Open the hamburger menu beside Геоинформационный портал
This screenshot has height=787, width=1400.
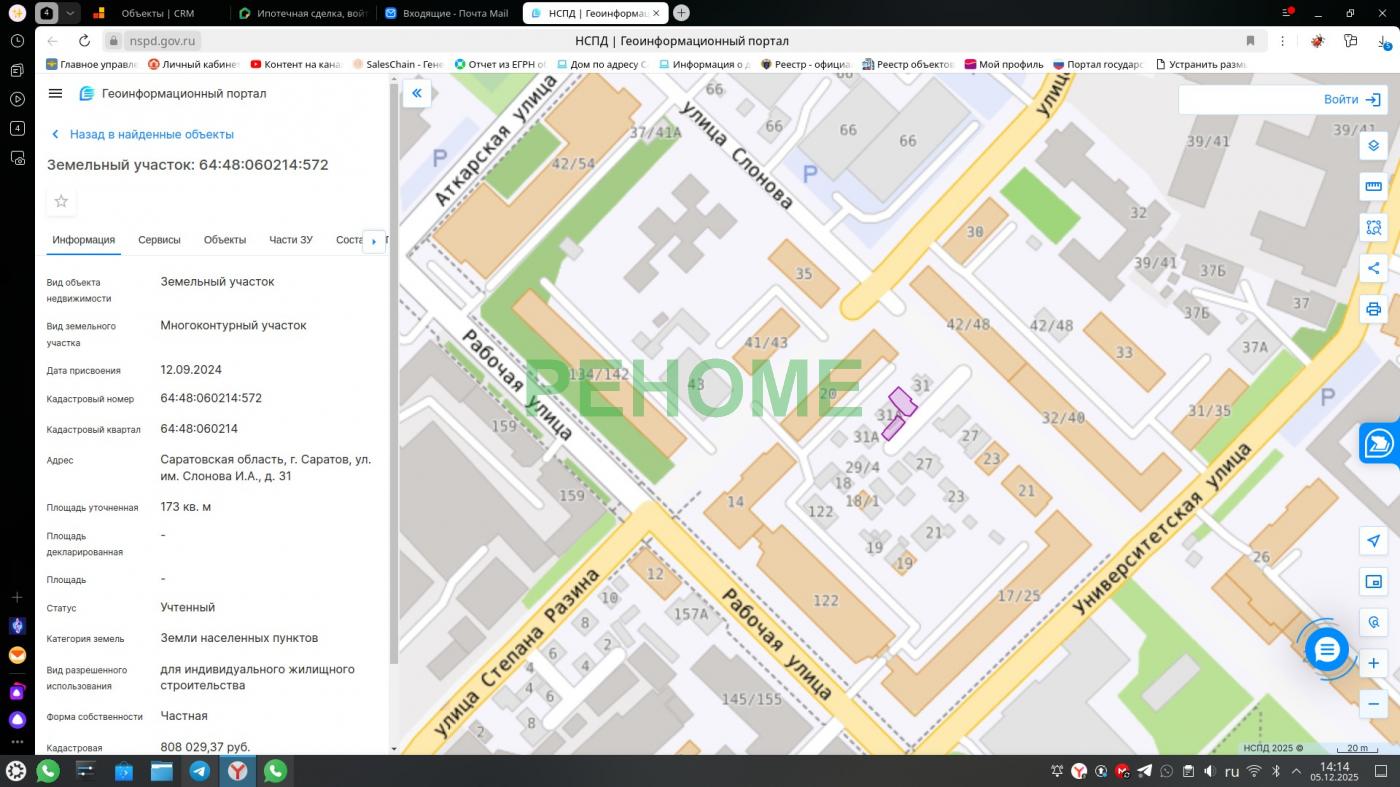pyautogui.click(x=55, y=93)
